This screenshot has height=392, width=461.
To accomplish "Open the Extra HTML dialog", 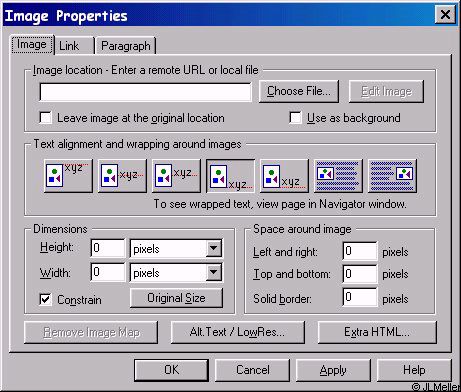I will point(377,332).
